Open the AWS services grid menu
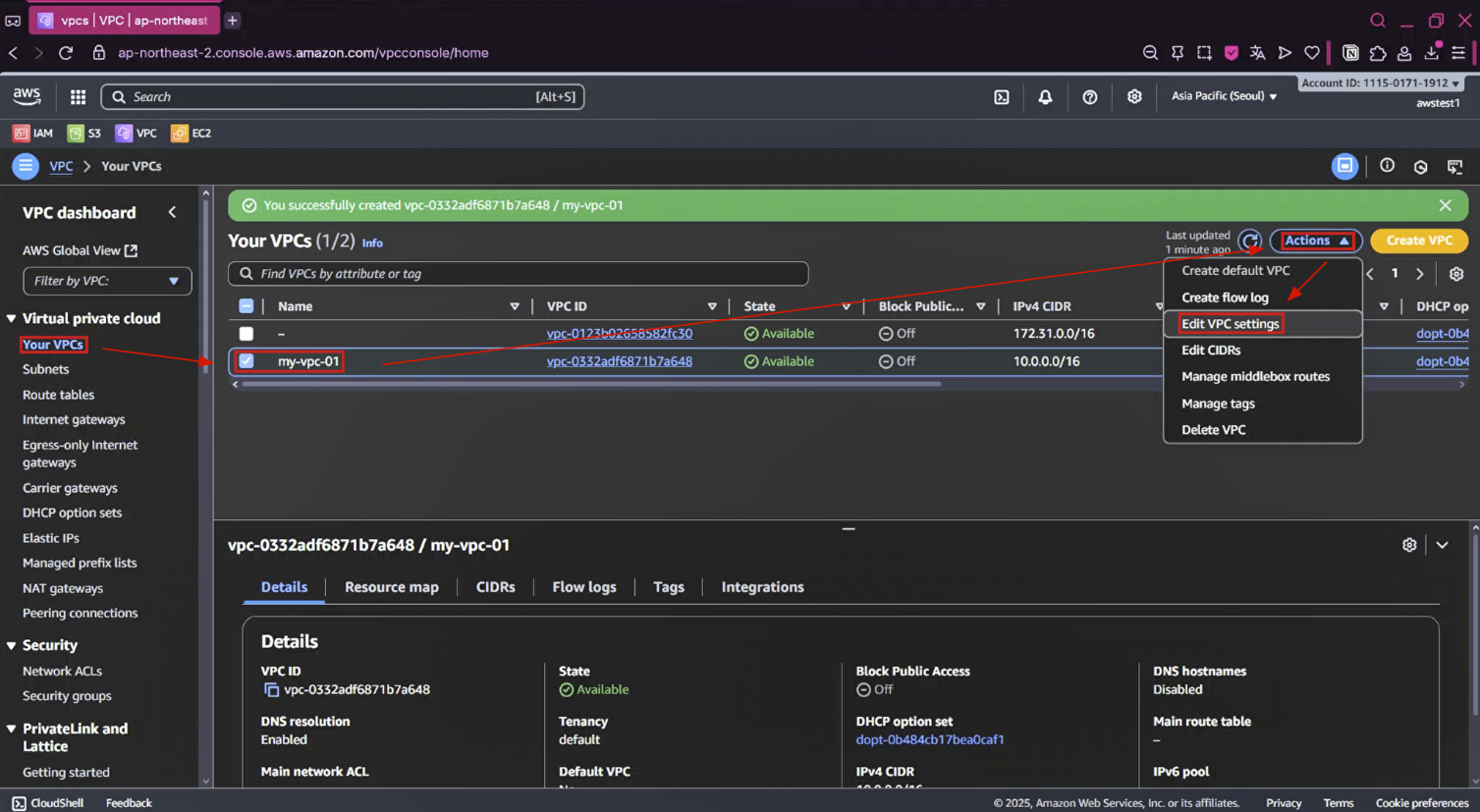 tap(78, 96)
